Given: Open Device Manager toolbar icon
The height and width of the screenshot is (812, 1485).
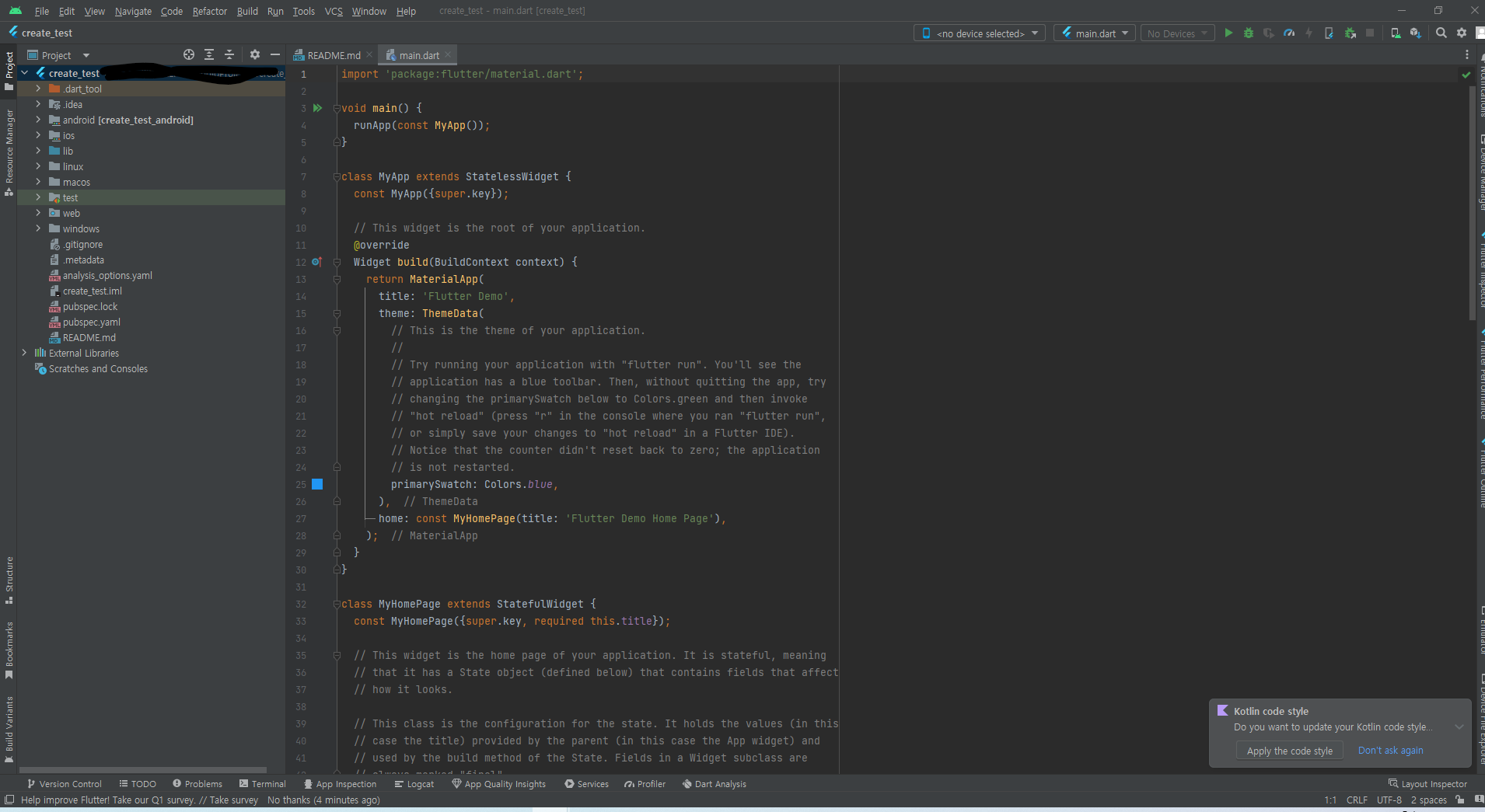Looking at the screenshot, I should (x=1396, y=33).
